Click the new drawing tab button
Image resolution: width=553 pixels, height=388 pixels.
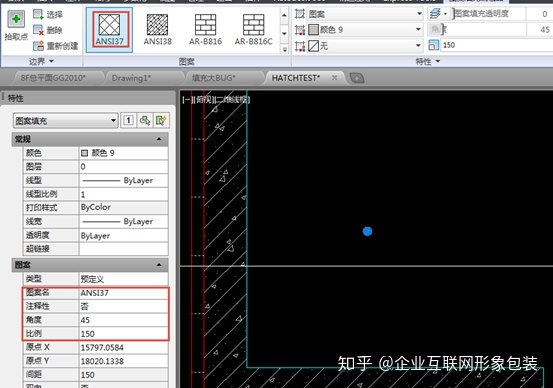pyautogui.click(x=357, y=78)
